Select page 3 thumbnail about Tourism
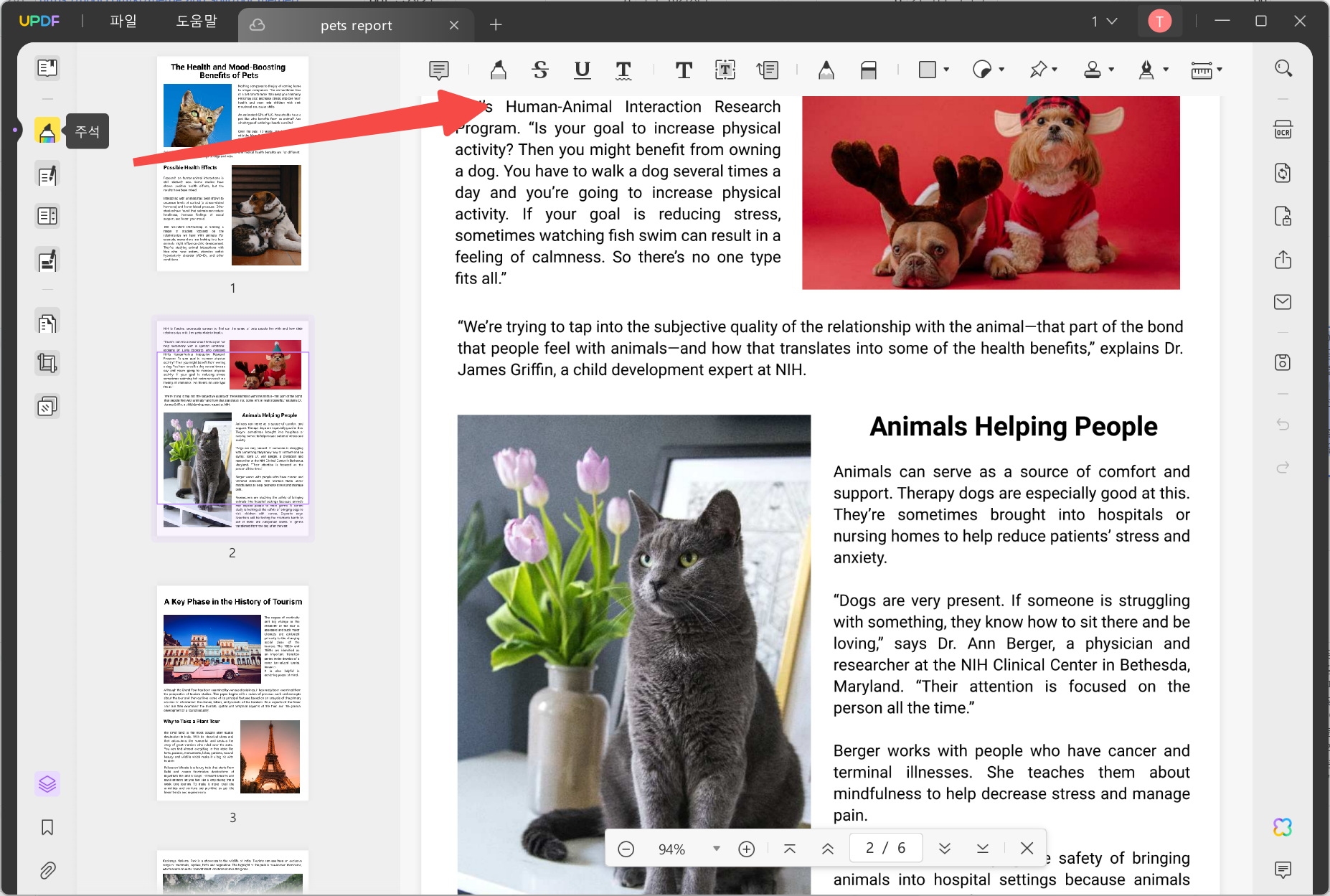Viewport: 1330px width, 896px height. 232,693
